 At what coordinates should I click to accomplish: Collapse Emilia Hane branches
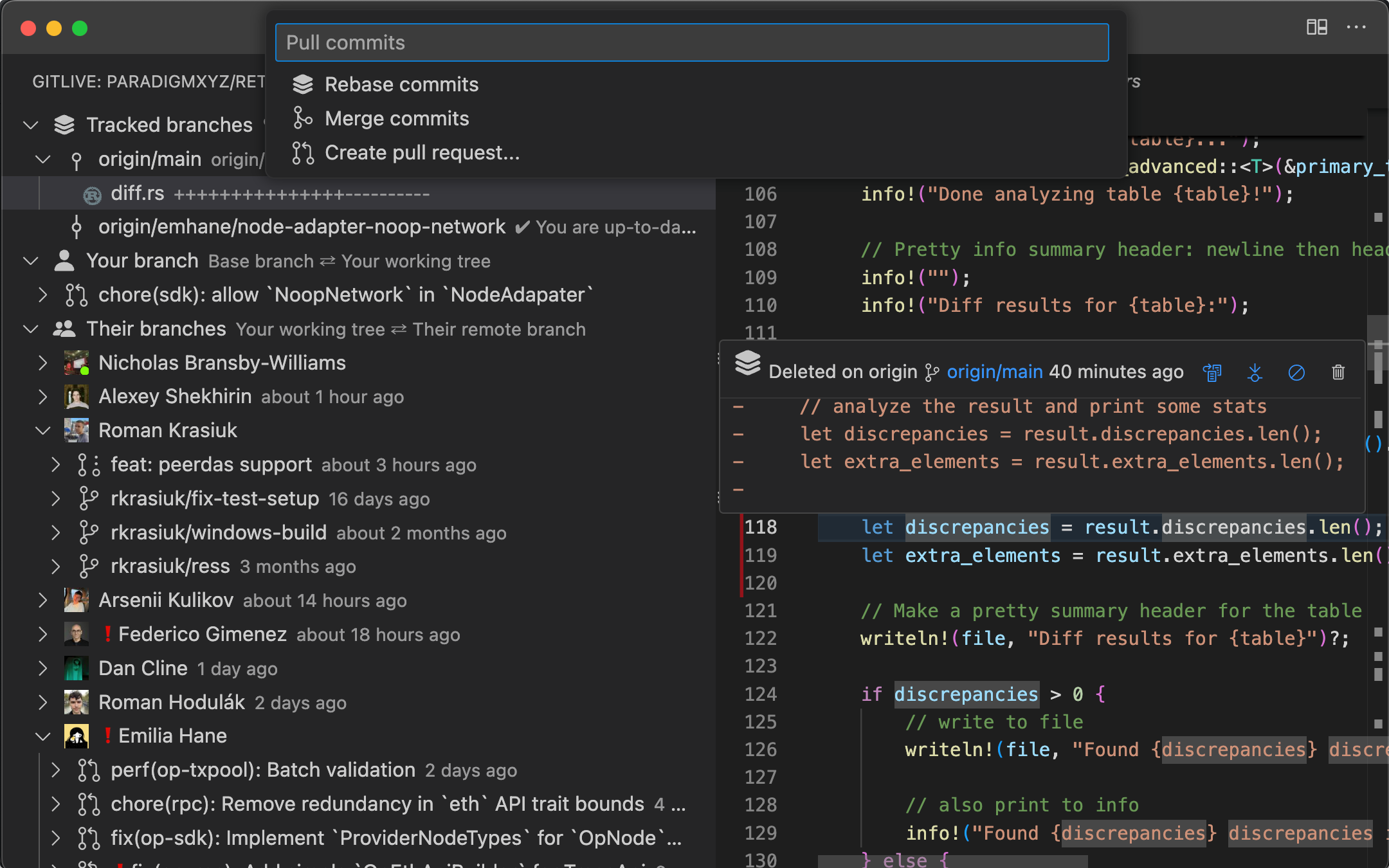pyautogui.click(x=42, y=736)
